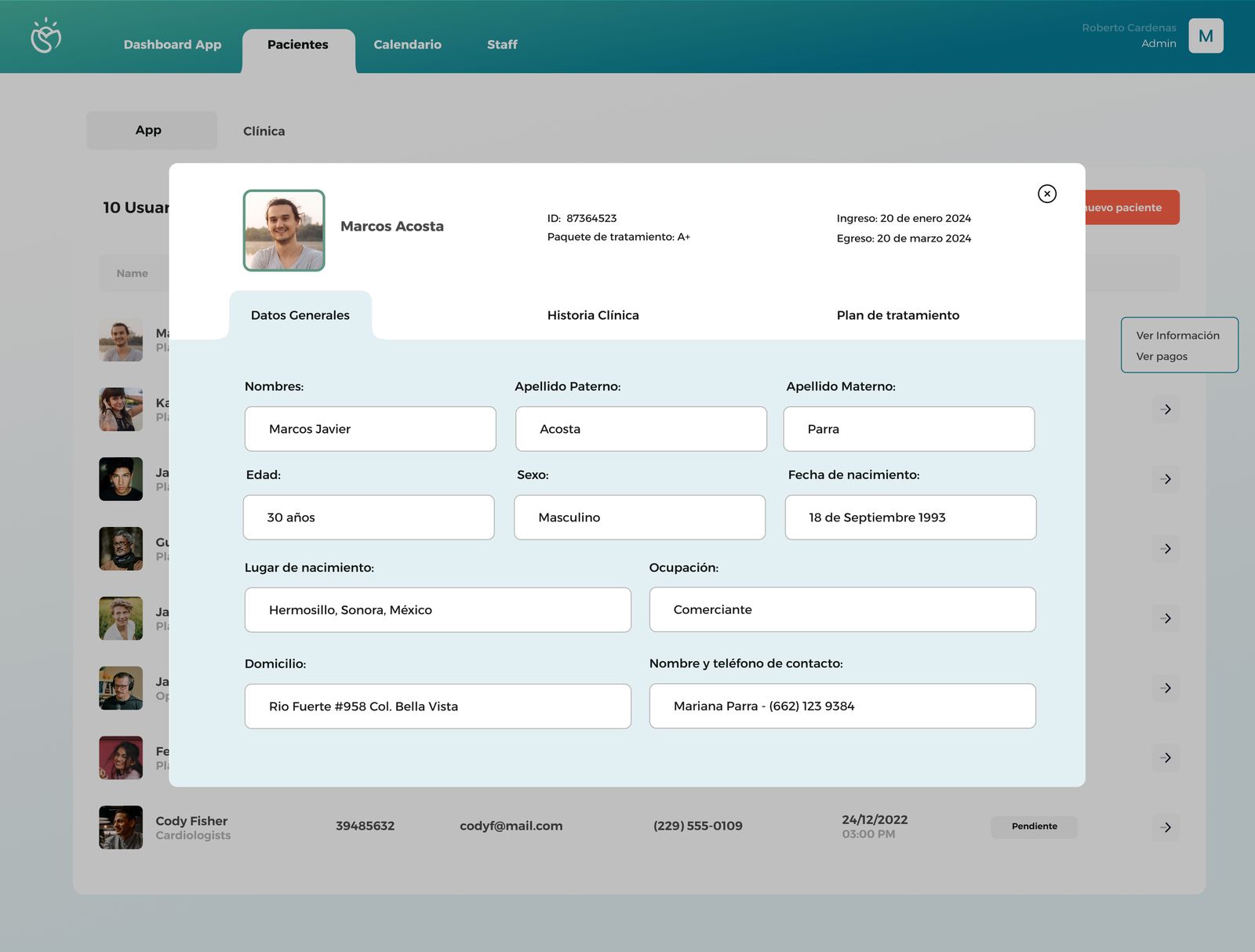Click Fecha de nacimiento field
The width and height of the screenshot is (1255, 952).
click(911, 518)
